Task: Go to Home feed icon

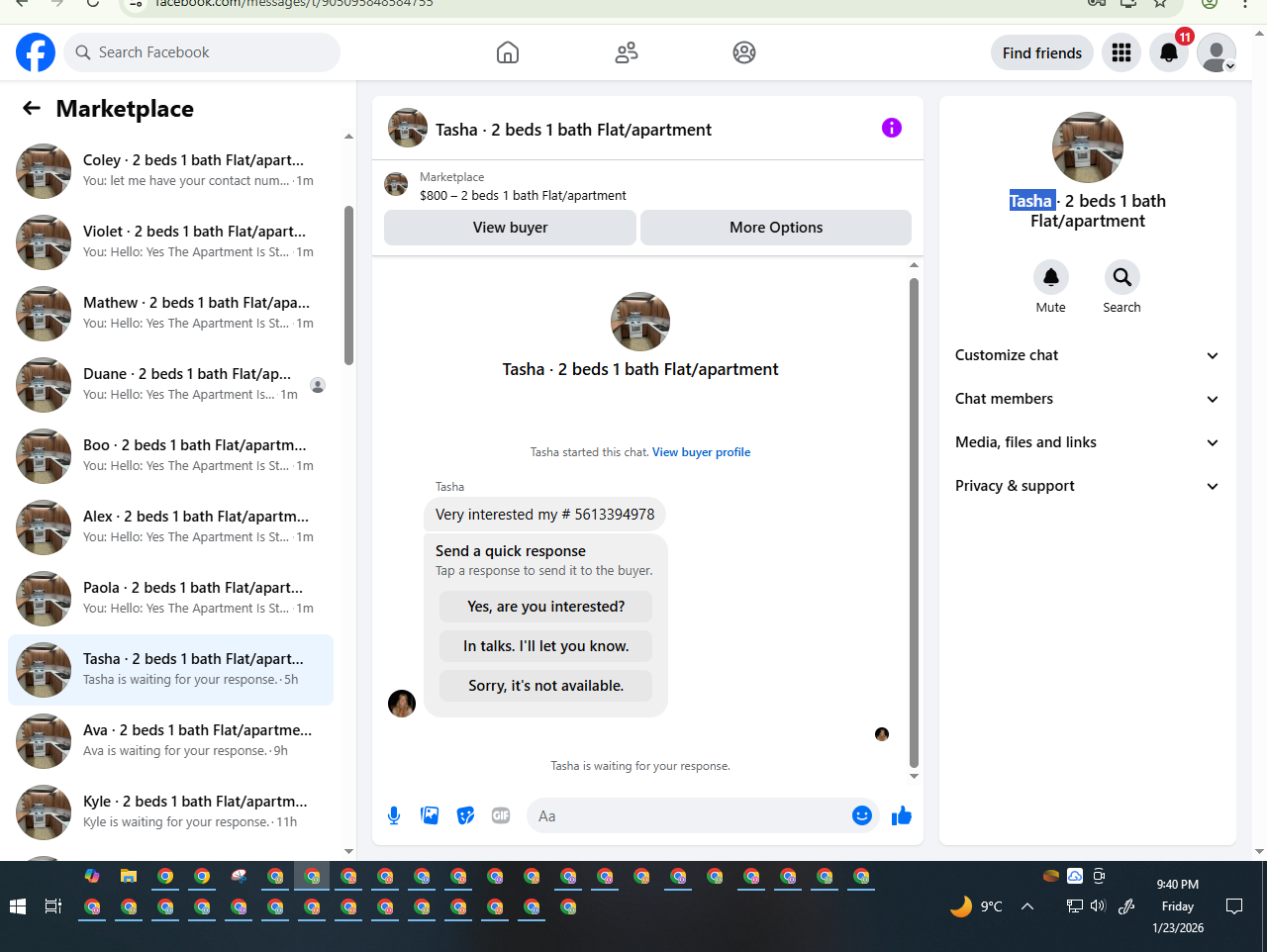Action: (x=508, y=52)
